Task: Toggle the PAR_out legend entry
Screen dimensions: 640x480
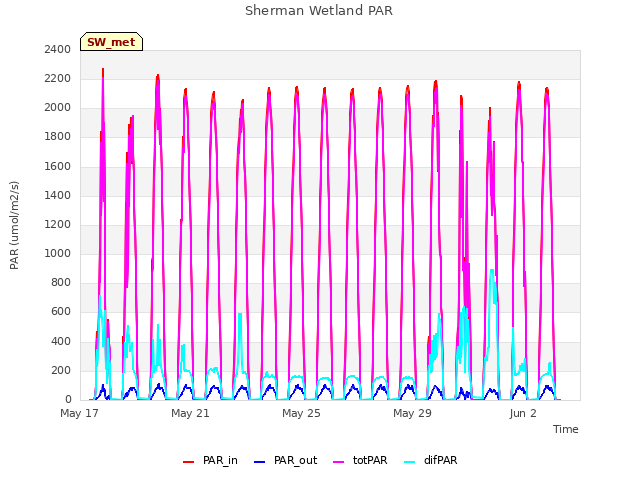Action: pos(285,460)
